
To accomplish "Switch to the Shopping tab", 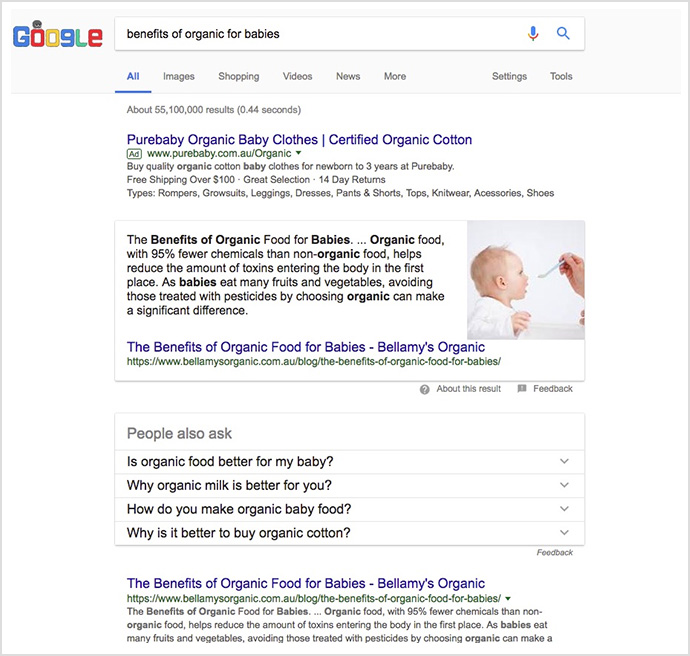I will click(x=239, y=77).
